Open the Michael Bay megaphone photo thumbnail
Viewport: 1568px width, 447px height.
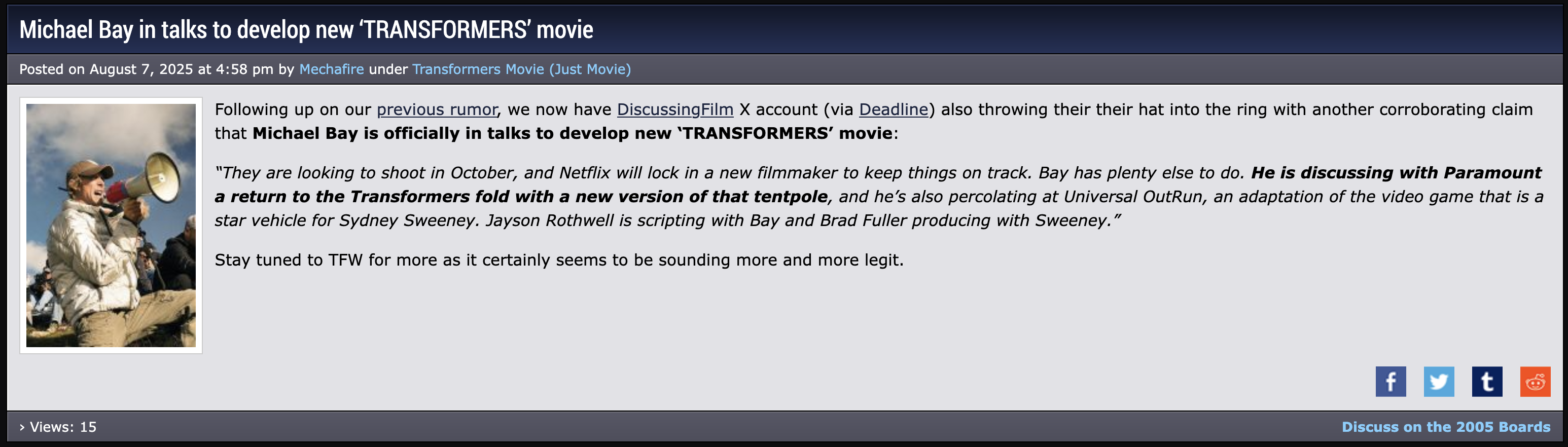(111, 225)
